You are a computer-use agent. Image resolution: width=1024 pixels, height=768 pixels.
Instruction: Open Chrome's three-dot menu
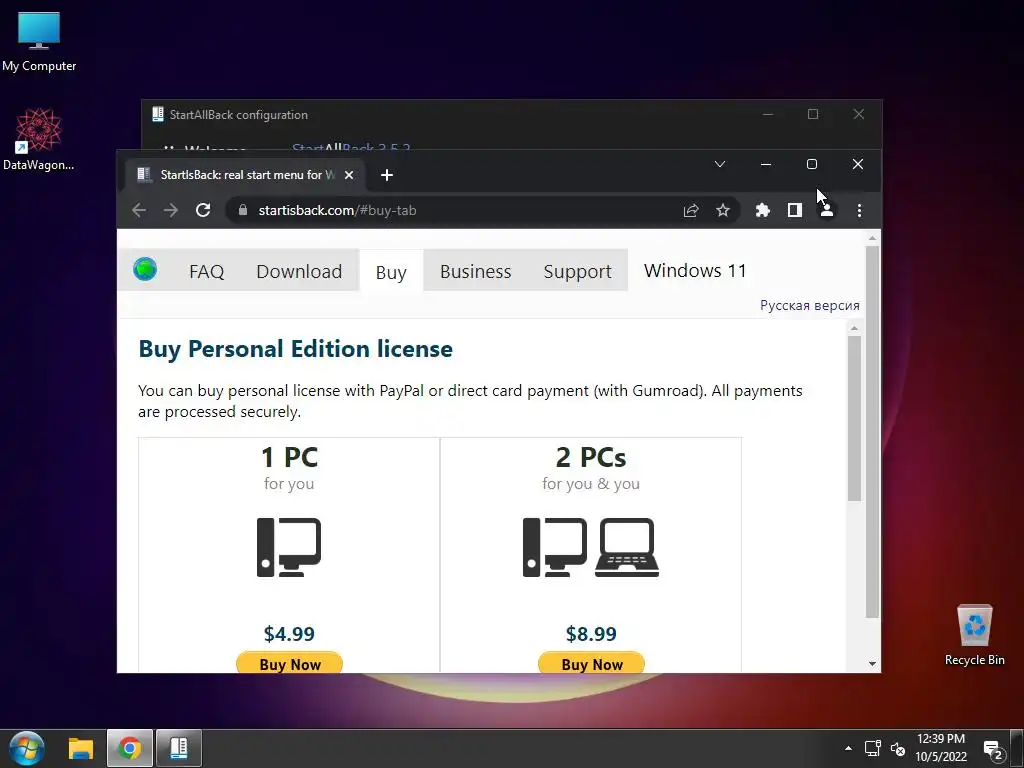[x=859, y=210]
